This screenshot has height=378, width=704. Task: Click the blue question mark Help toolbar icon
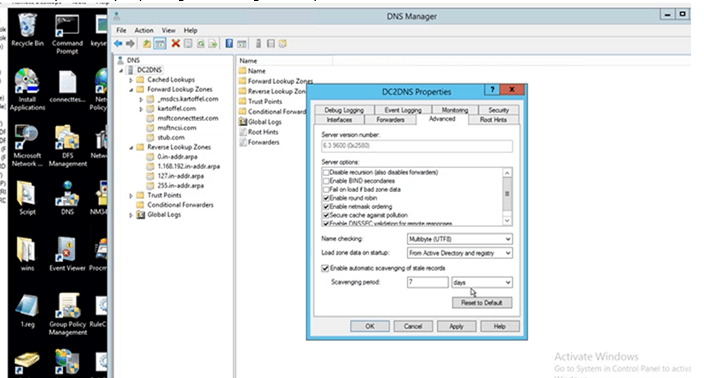click(229, 44)
